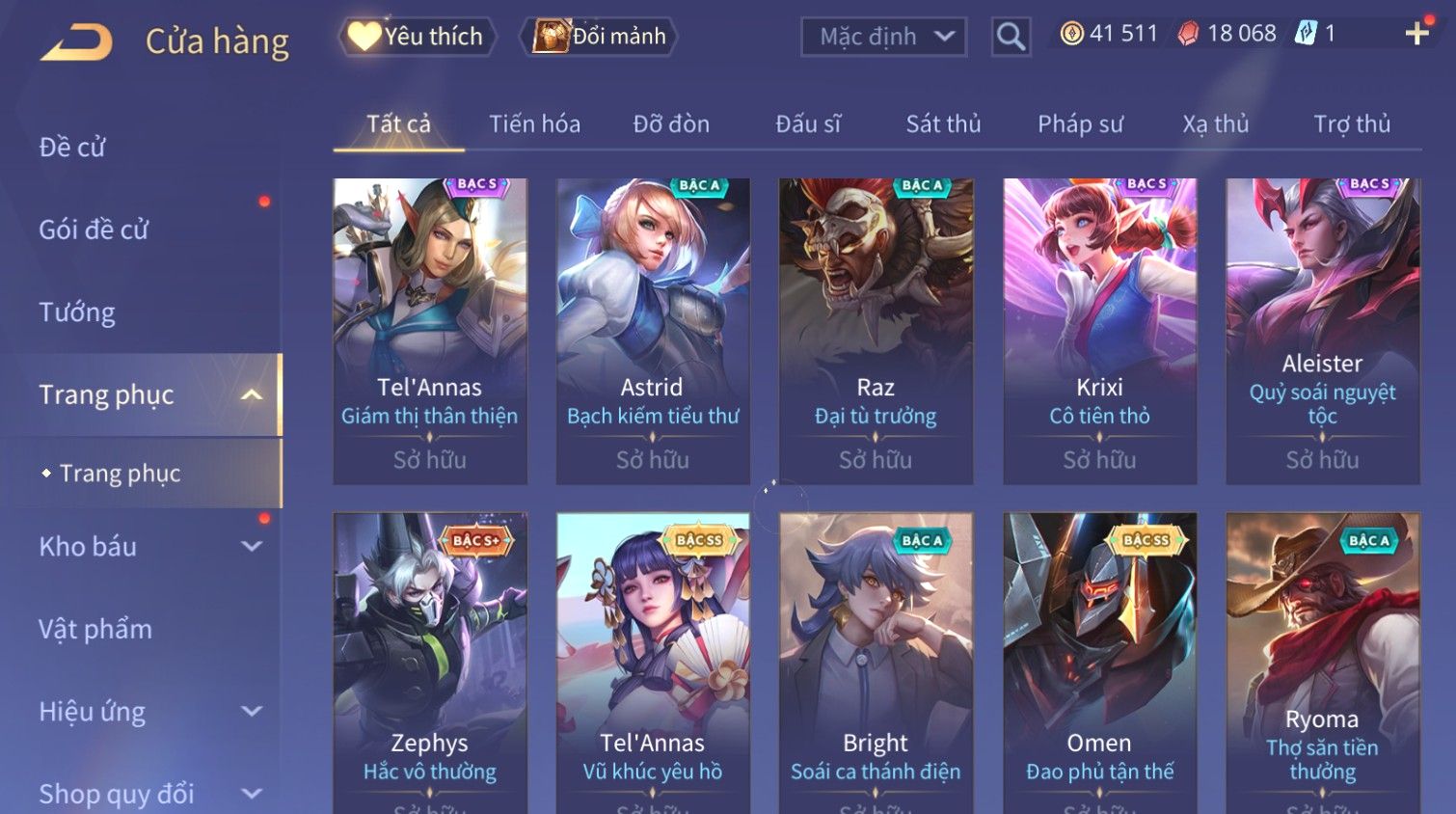Image resolution: width=1456 pixels, height=814 pixels.
Task: Open Đổi mảnh chest icon
Action: point(551,36)
